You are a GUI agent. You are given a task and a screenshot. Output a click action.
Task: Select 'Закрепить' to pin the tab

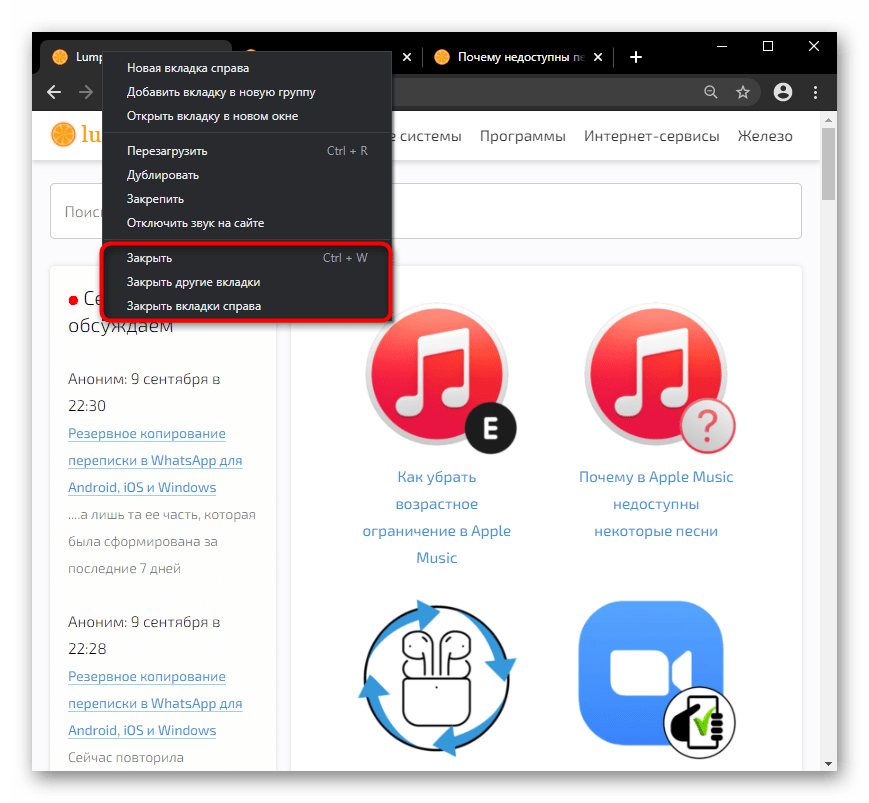pos(155,199)
